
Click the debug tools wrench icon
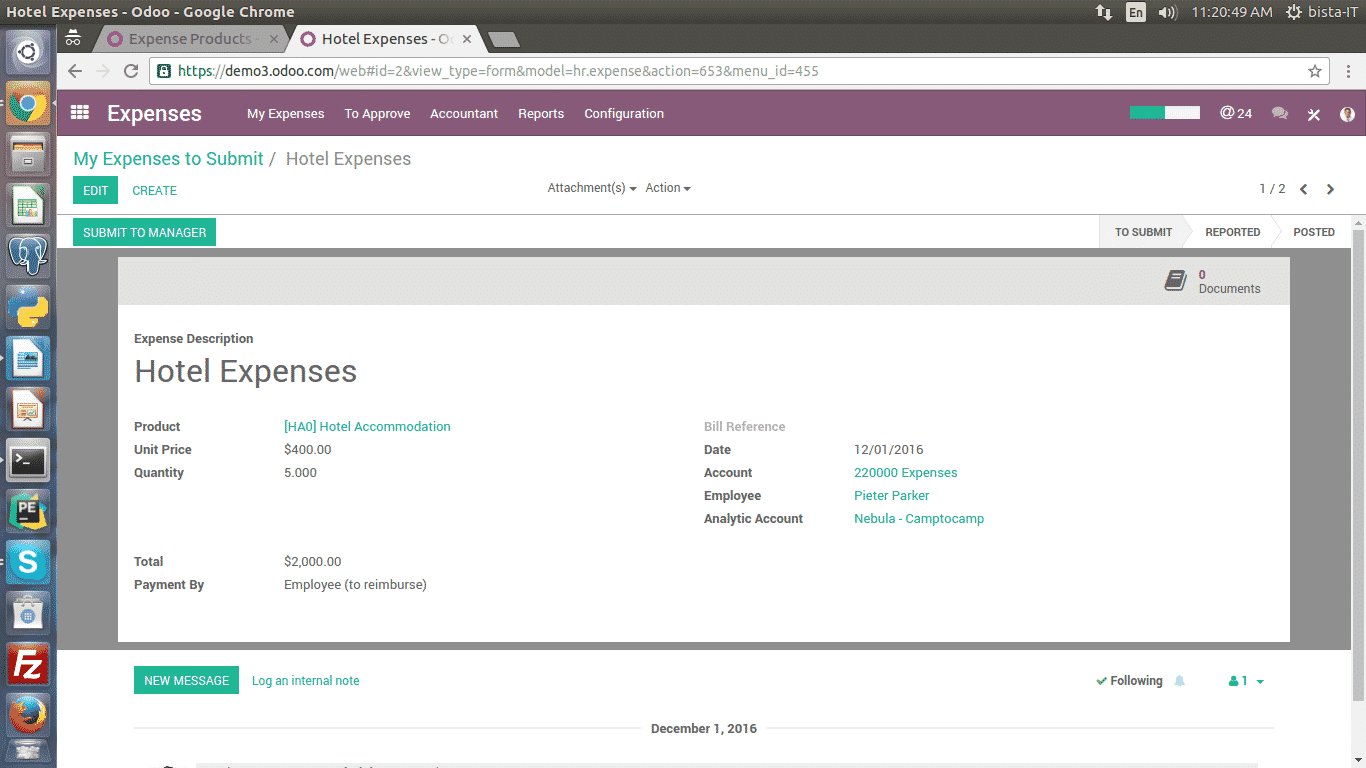coord(1314,114)
